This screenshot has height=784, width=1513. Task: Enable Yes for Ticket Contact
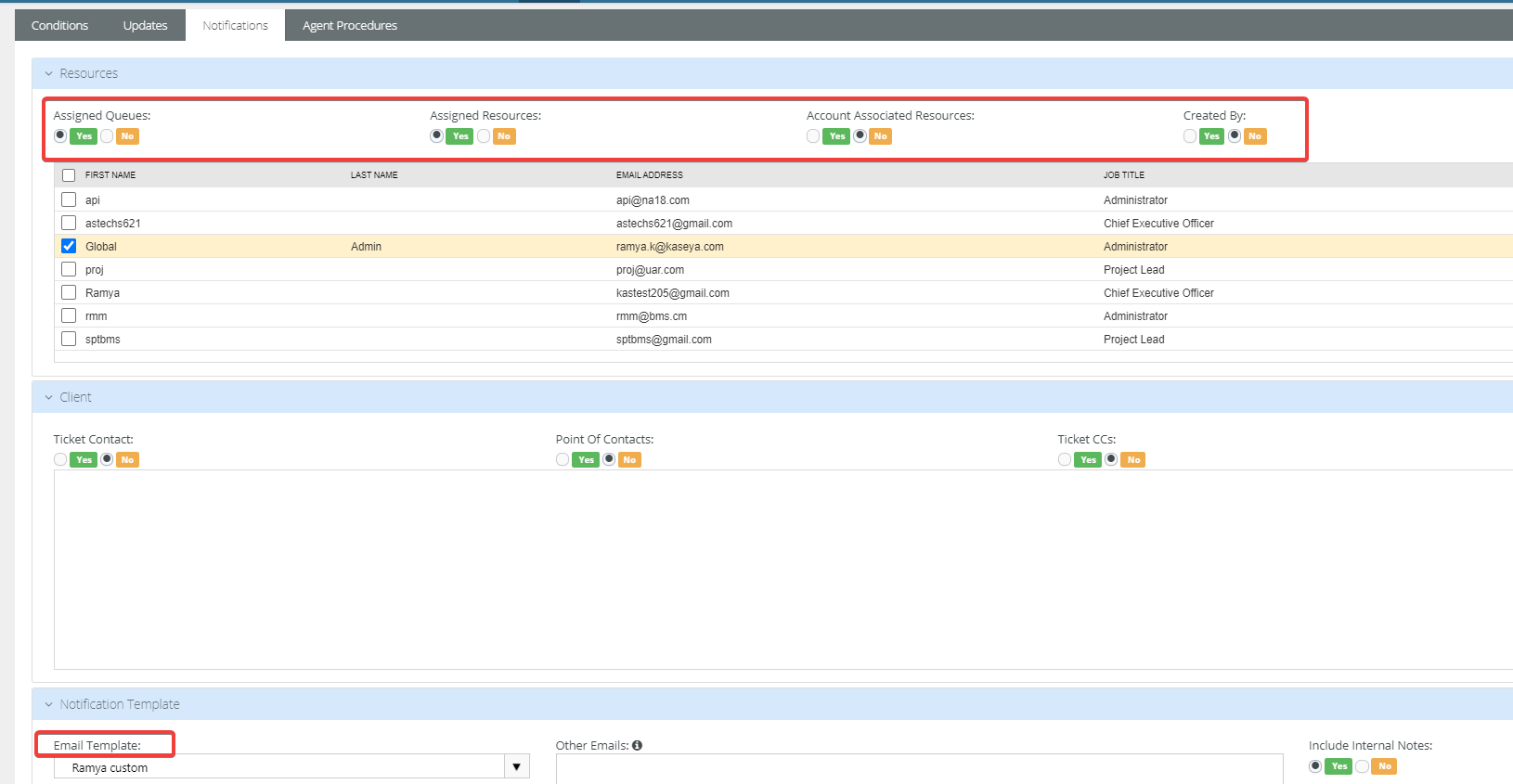tap(60, 459)
